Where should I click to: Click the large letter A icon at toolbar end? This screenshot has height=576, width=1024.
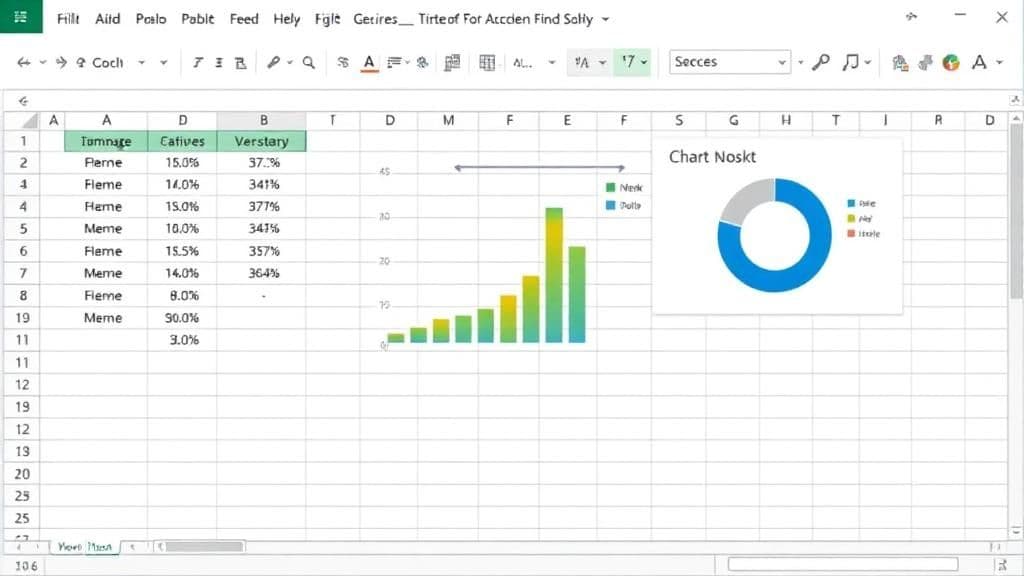click(x=979, y=62)
